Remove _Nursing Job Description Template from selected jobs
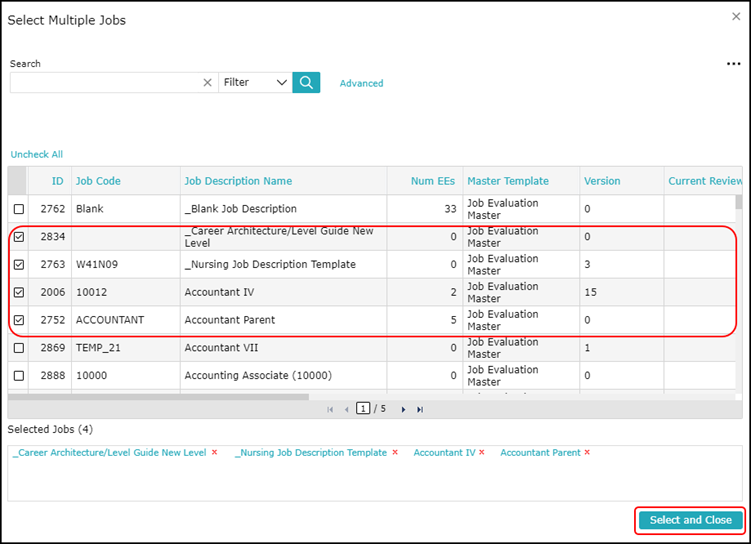Viewport: 751px width, 544px height. [395, 452]
